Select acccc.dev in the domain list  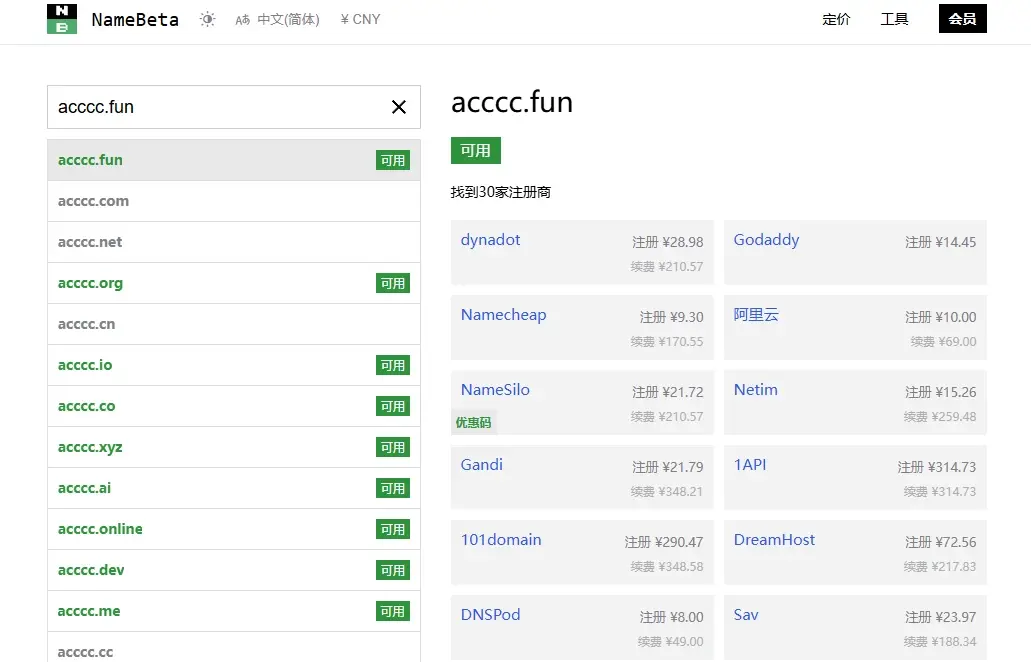233,570
